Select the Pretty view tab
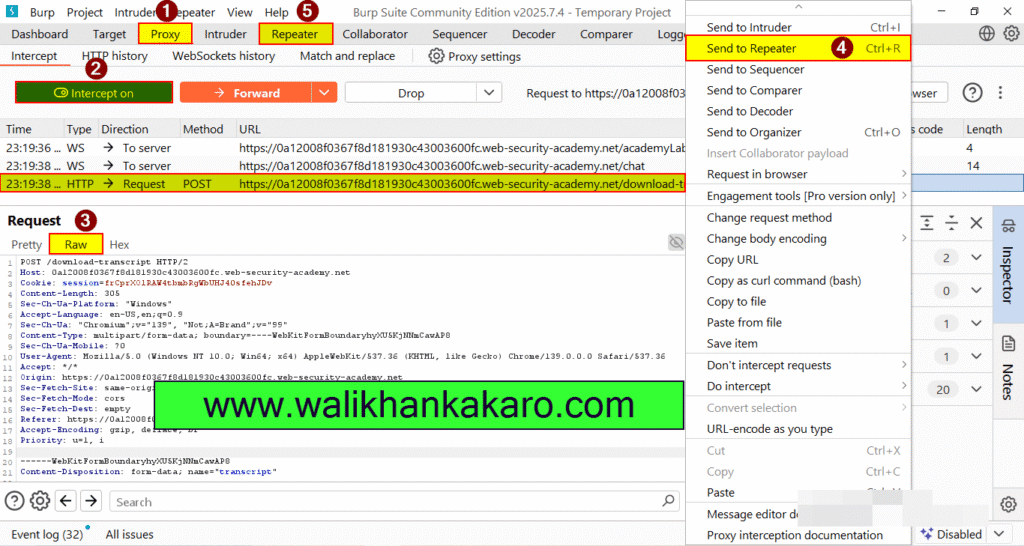Screen dimensions: 1024x546 [27, 244]
